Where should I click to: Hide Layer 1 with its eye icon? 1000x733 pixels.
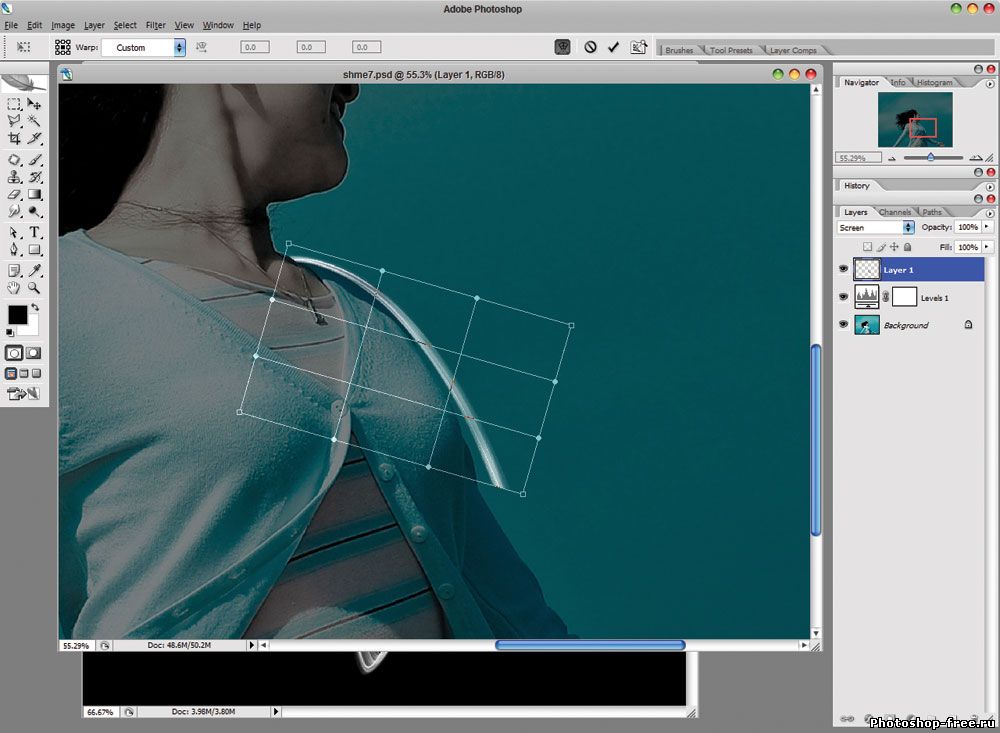click(843, 269)
